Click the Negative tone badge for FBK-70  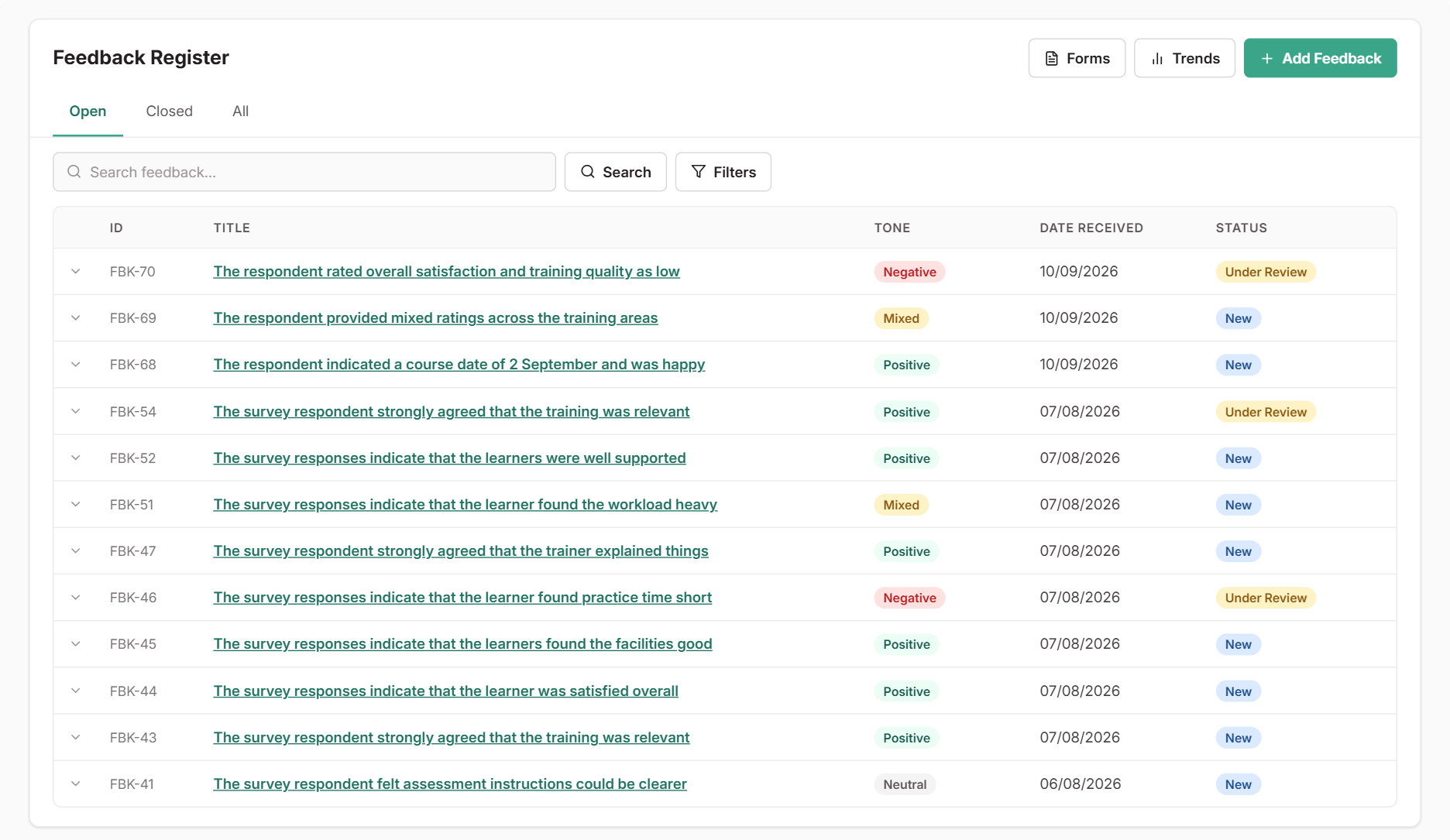(909, 272)
